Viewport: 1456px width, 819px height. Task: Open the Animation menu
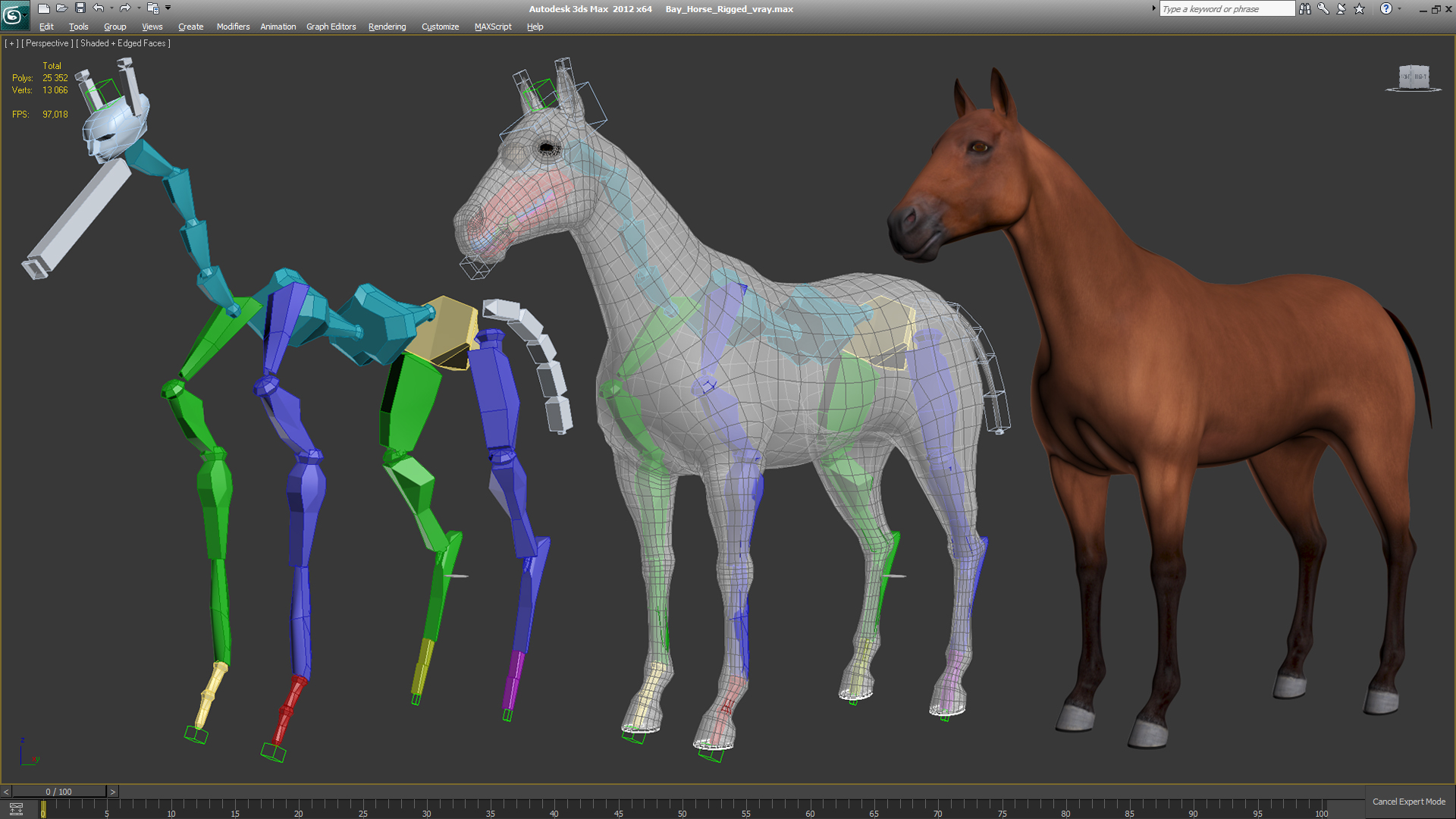pos(278,27)
